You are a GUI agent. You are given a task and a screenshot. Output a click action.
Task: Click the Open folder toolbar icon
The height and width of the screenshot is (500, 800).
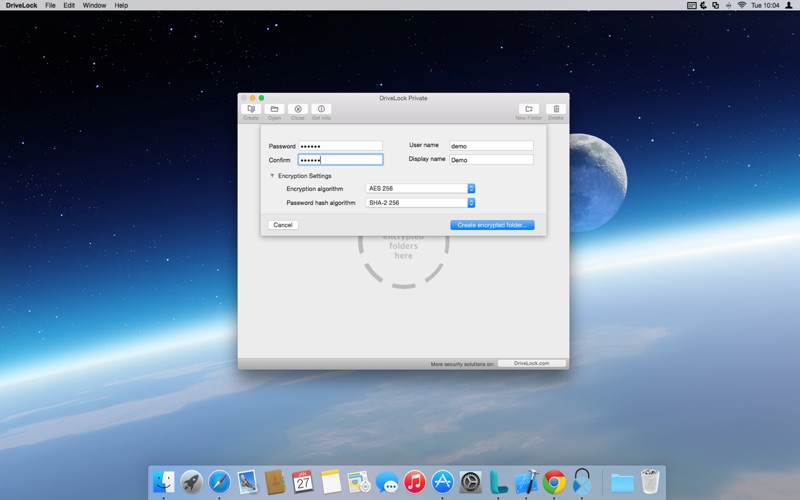tap(274, 109)
